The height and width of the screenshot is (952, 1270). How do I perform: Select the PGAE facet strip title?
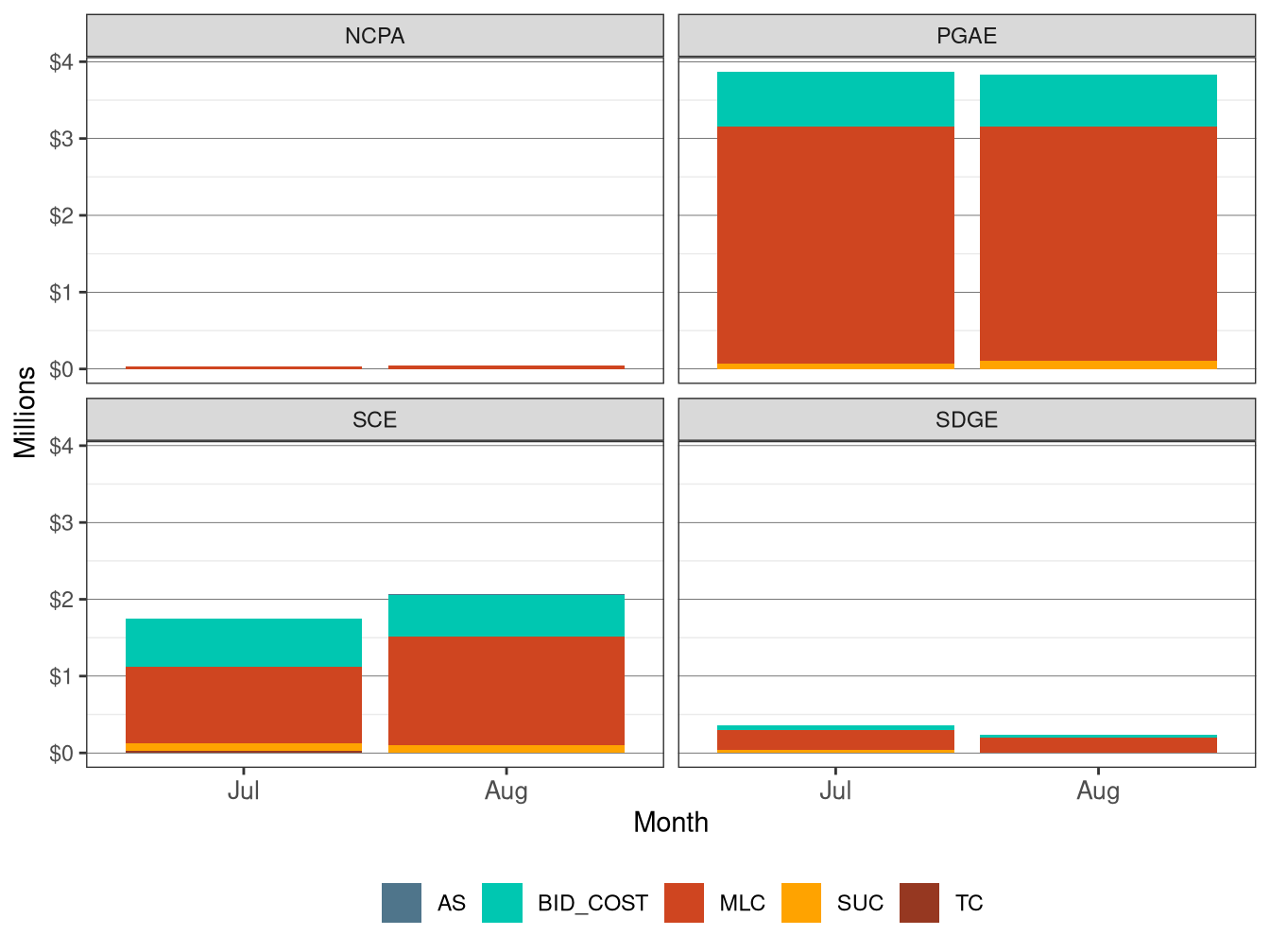[x=967, y=36]
